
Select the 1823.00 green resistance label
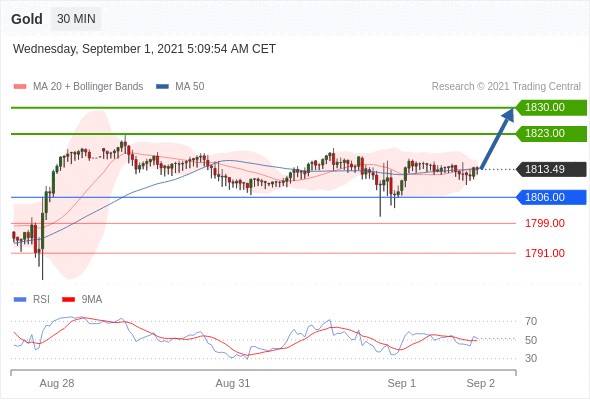point(551,134)
